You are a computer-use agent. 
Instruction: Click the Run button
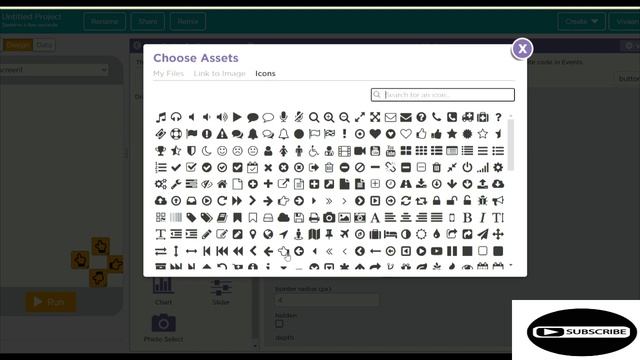pos(51,302)
